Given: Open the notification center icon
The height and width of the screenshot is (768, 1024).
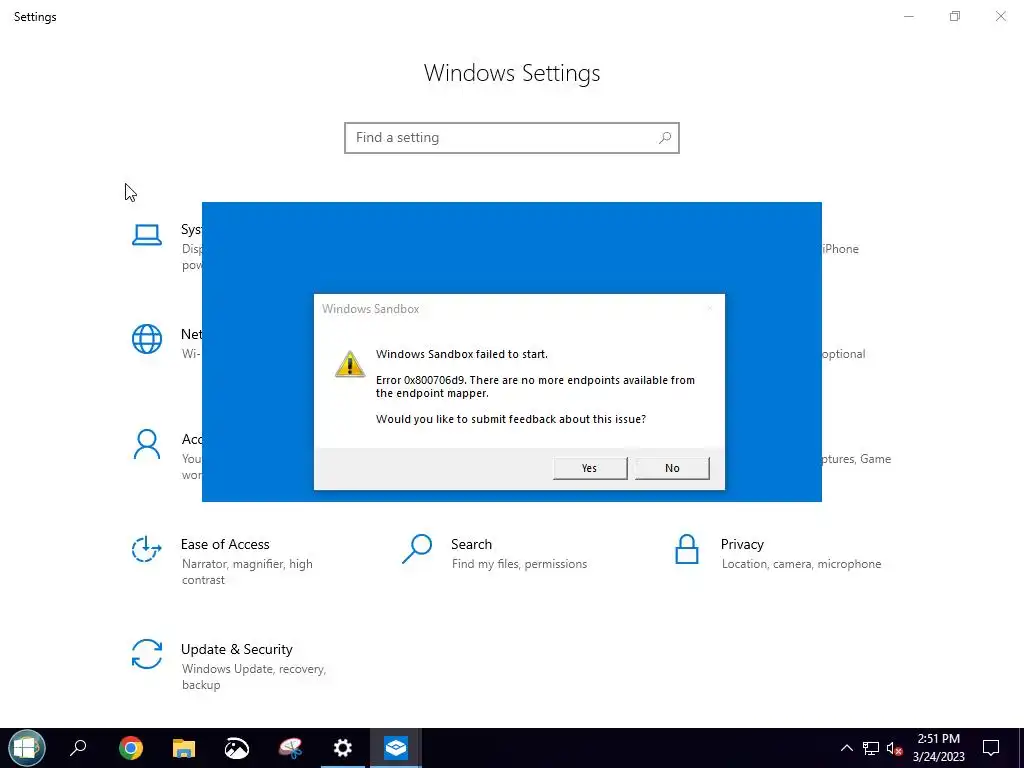Looking at the screenshot, I should click(991, 748).
